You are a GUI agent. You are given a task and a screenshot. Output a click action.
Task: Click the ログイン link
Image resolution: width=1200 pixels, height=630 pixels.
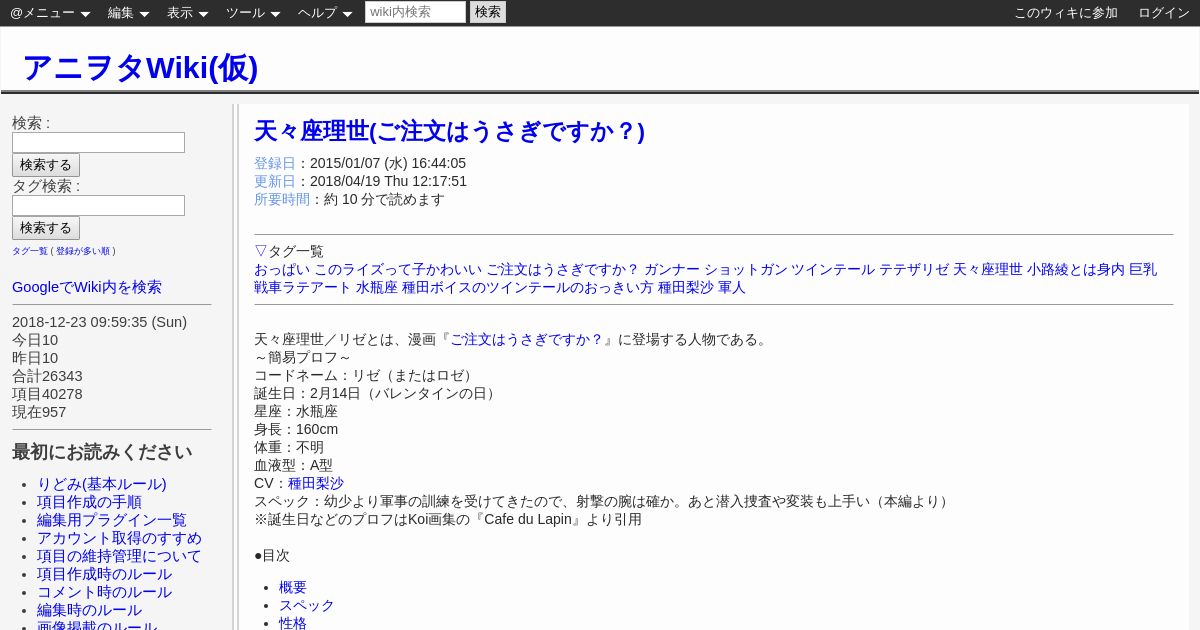click(1164, 13)
